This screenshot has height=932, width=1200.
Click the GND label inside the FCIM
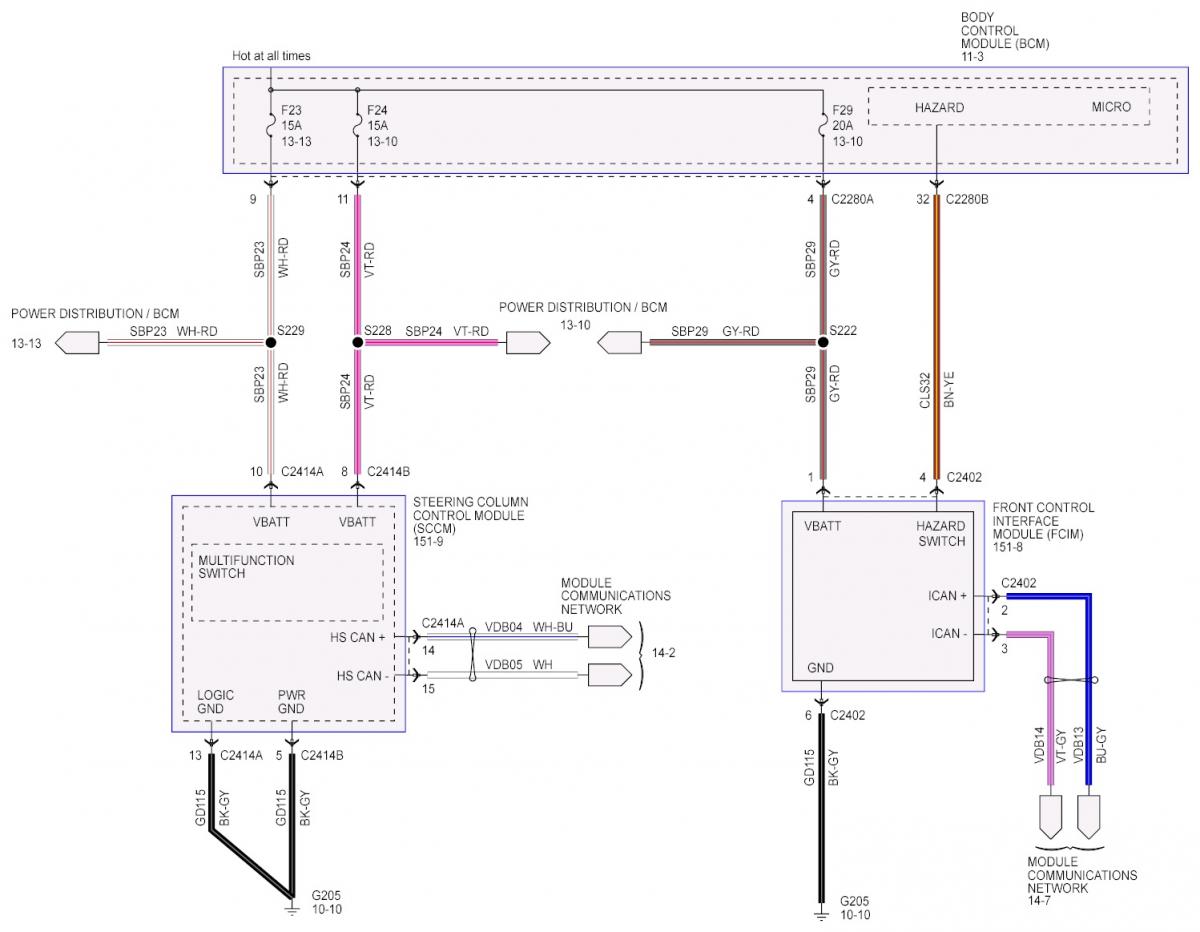coord(820,668)
